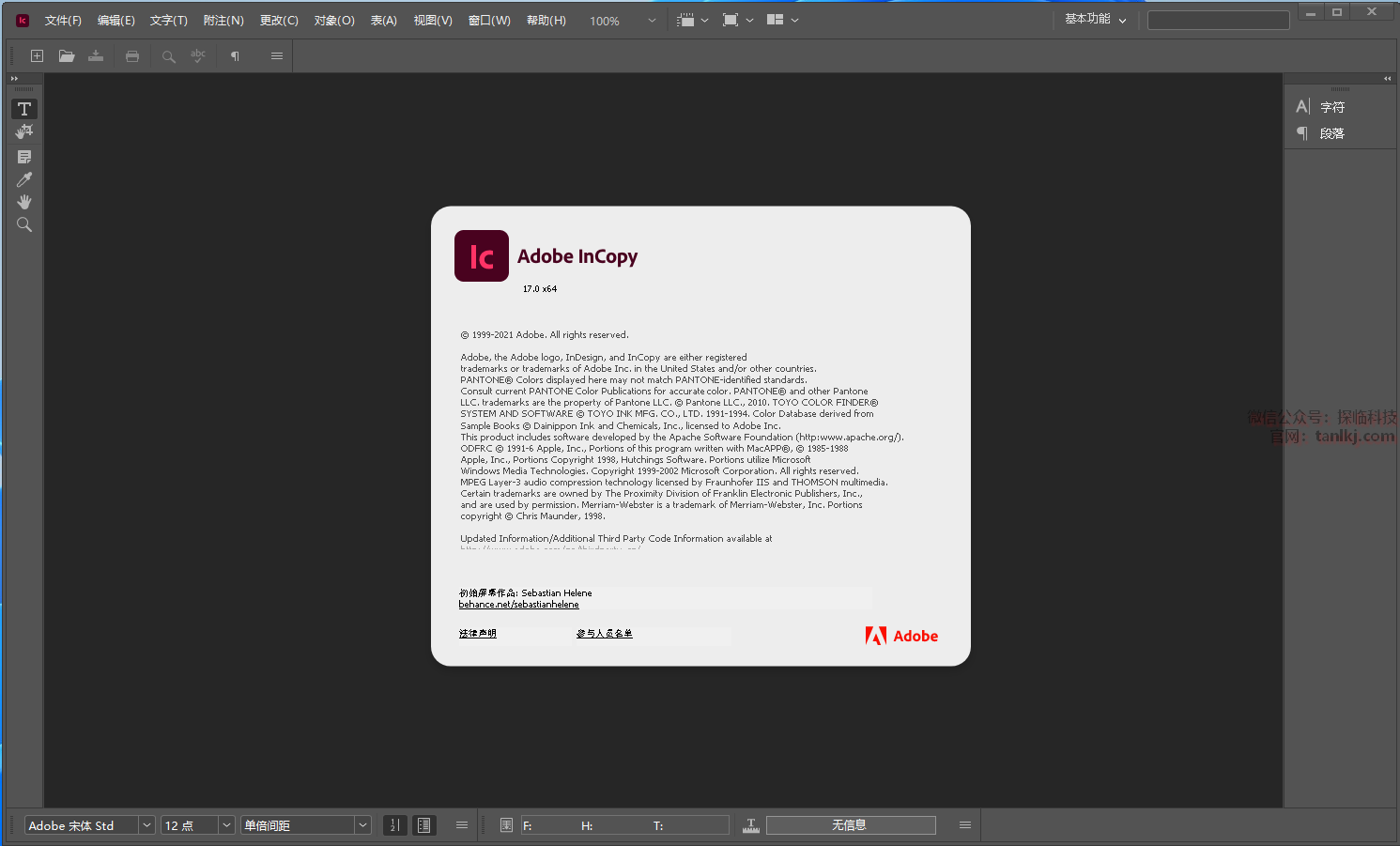
Task: Toggle show hidden characters pilcrow
Action: tap(235, 56)
